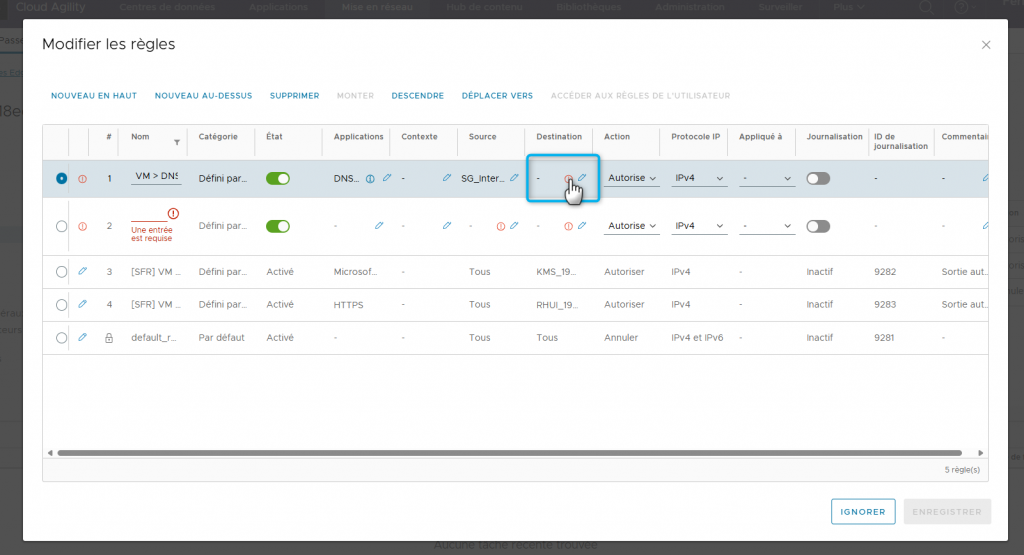Open the Action dropdown for rule 1
The height and width of the screenshot is (555, 1024).
tap(632, 178)
